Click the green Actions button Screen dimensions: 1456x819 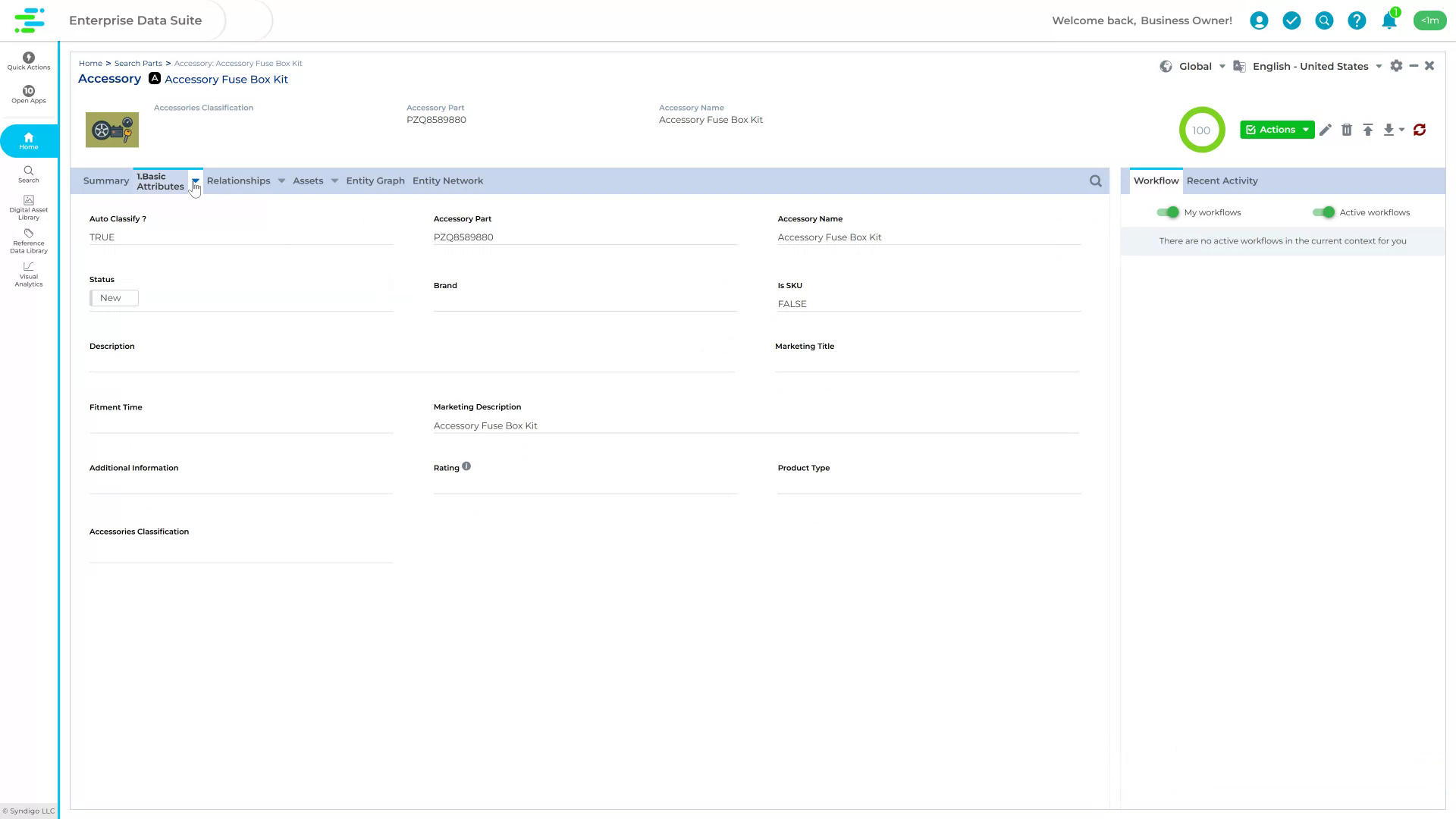pyautogui.click(x=1276, y=130)
